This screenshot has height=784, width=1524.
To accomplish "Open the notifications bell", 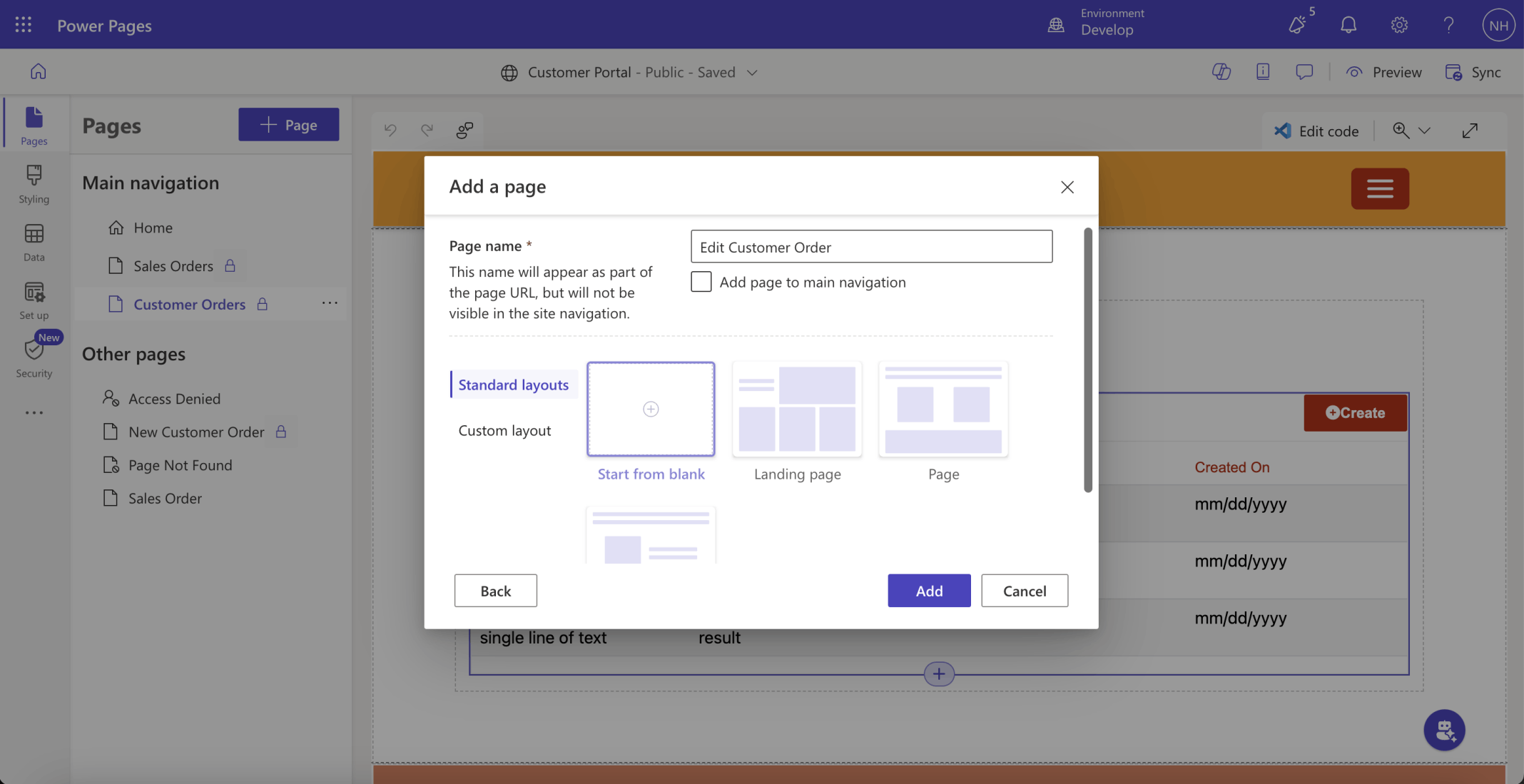I will [1348, 25].
